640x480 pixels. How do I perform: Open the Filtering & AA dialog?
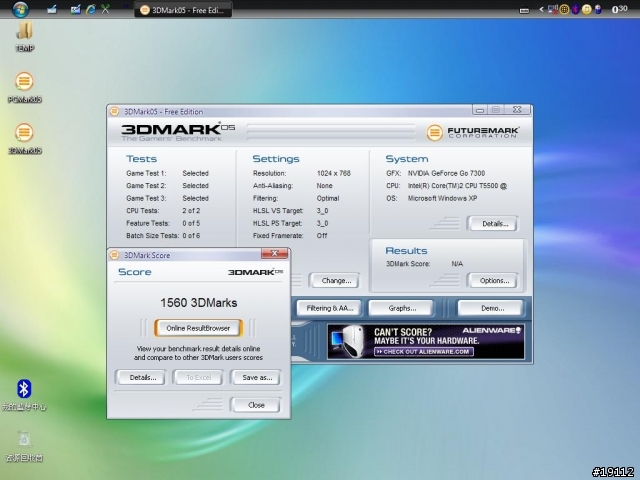329,308
